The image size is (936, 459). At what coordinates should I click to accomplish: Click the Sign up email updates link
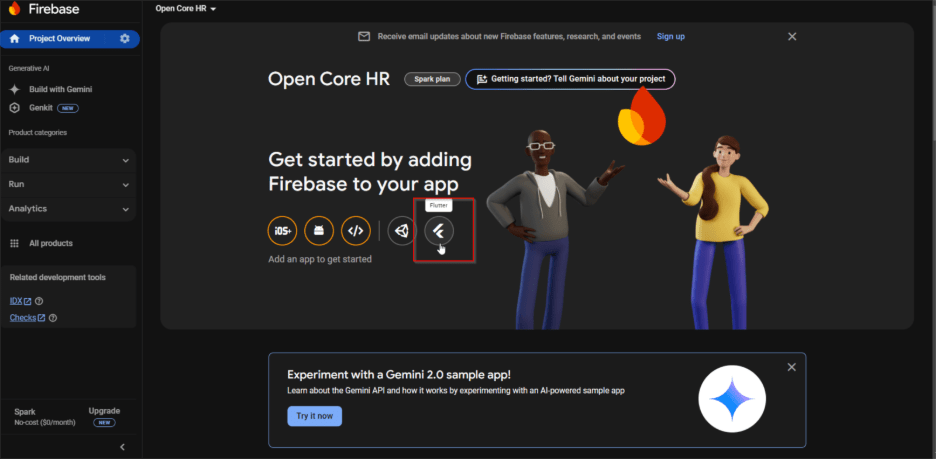pyautogui.click(x=670, y=36)
